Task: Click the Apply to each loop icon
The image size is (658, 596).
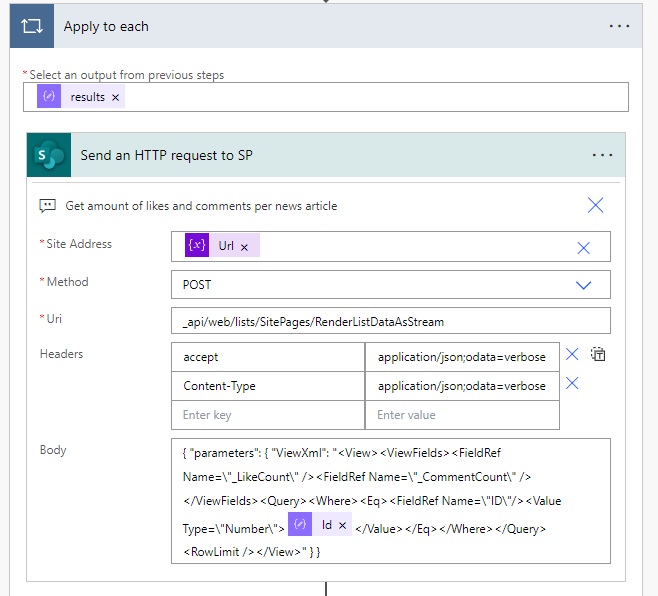Action: (x=32, y=26)
